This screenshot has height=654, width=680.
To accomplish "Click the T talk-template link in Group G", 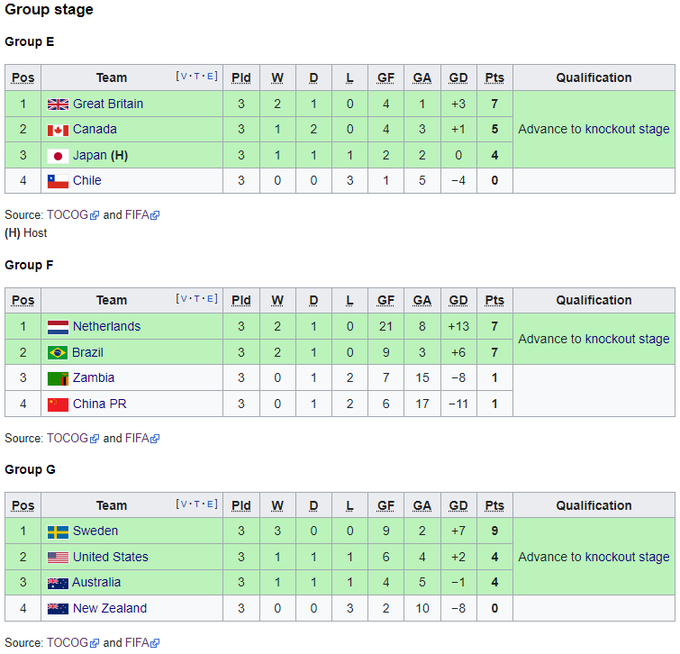I will click(197, 505).
